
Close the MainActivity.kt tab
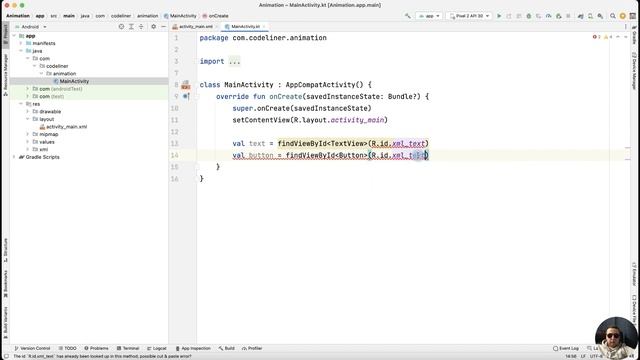[264, 27]
